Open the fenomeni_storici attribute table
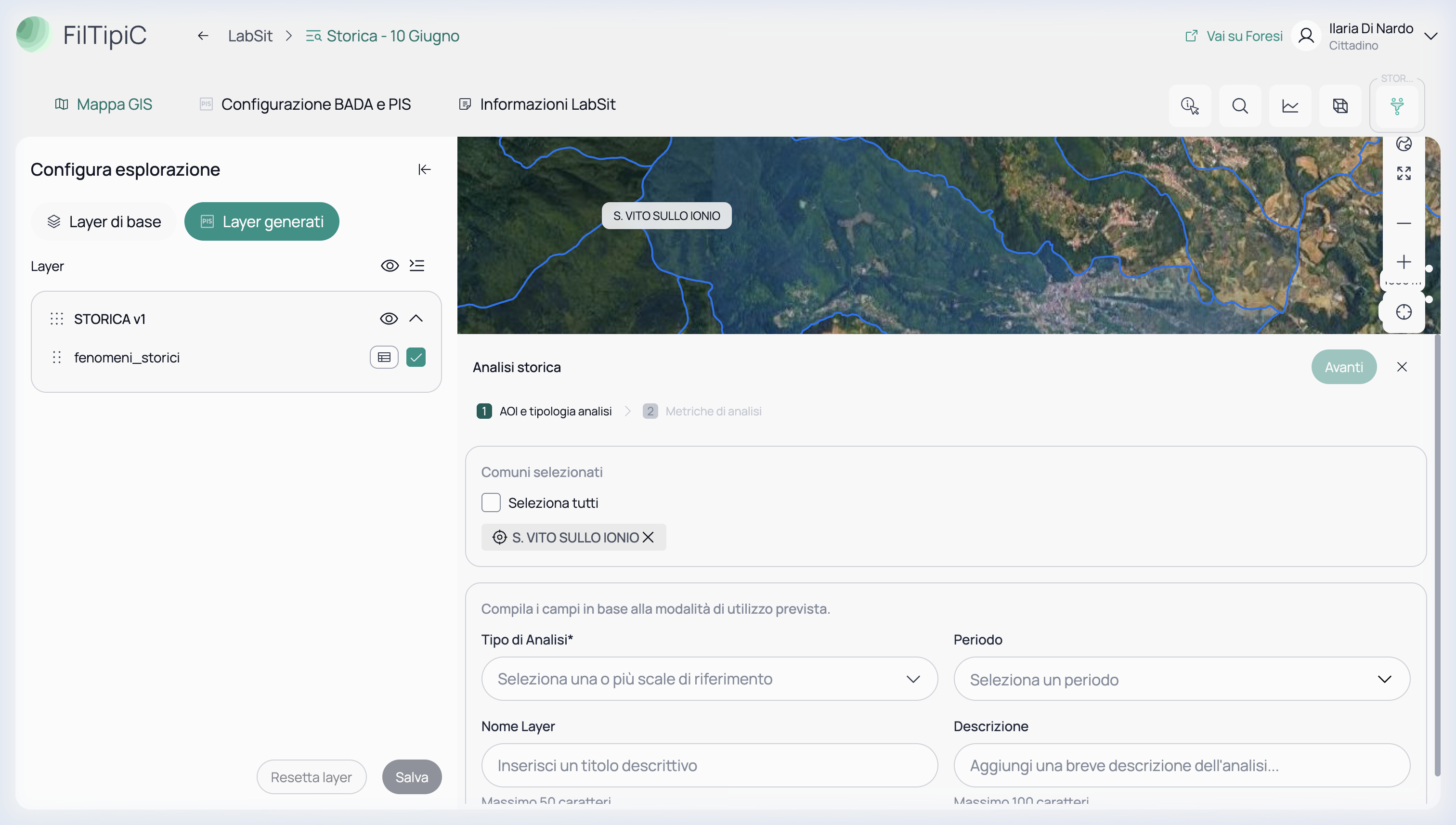This screenshot has height=825, width=1456. [384, 358]
